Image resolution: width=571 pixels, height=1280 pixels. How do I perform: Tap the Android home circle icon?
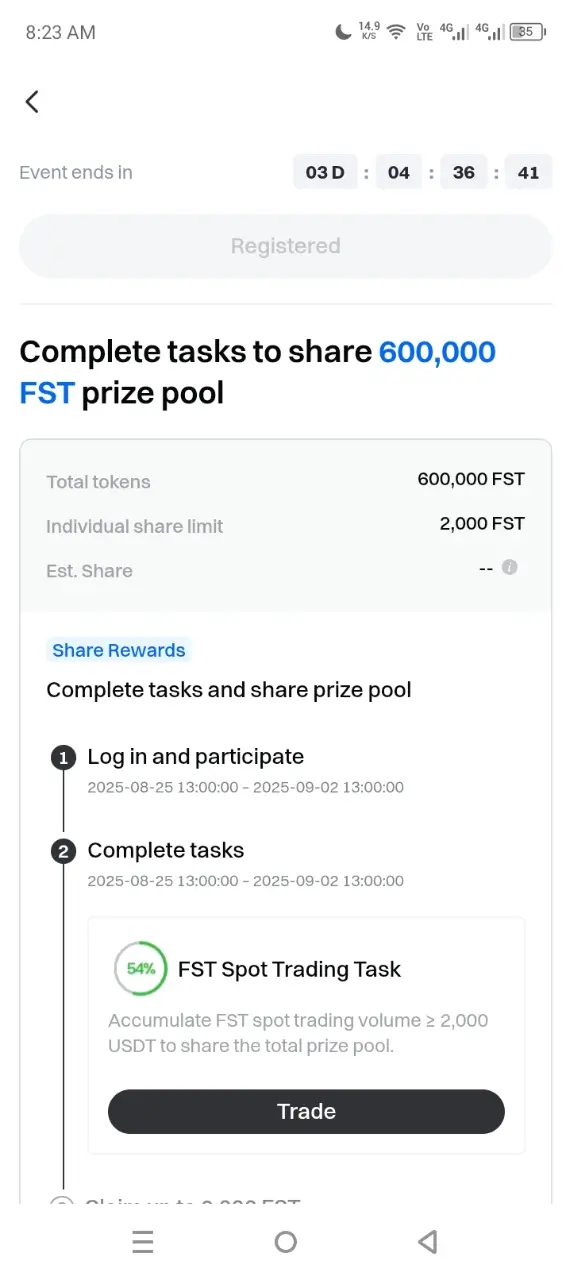[x=286, y=1242]
